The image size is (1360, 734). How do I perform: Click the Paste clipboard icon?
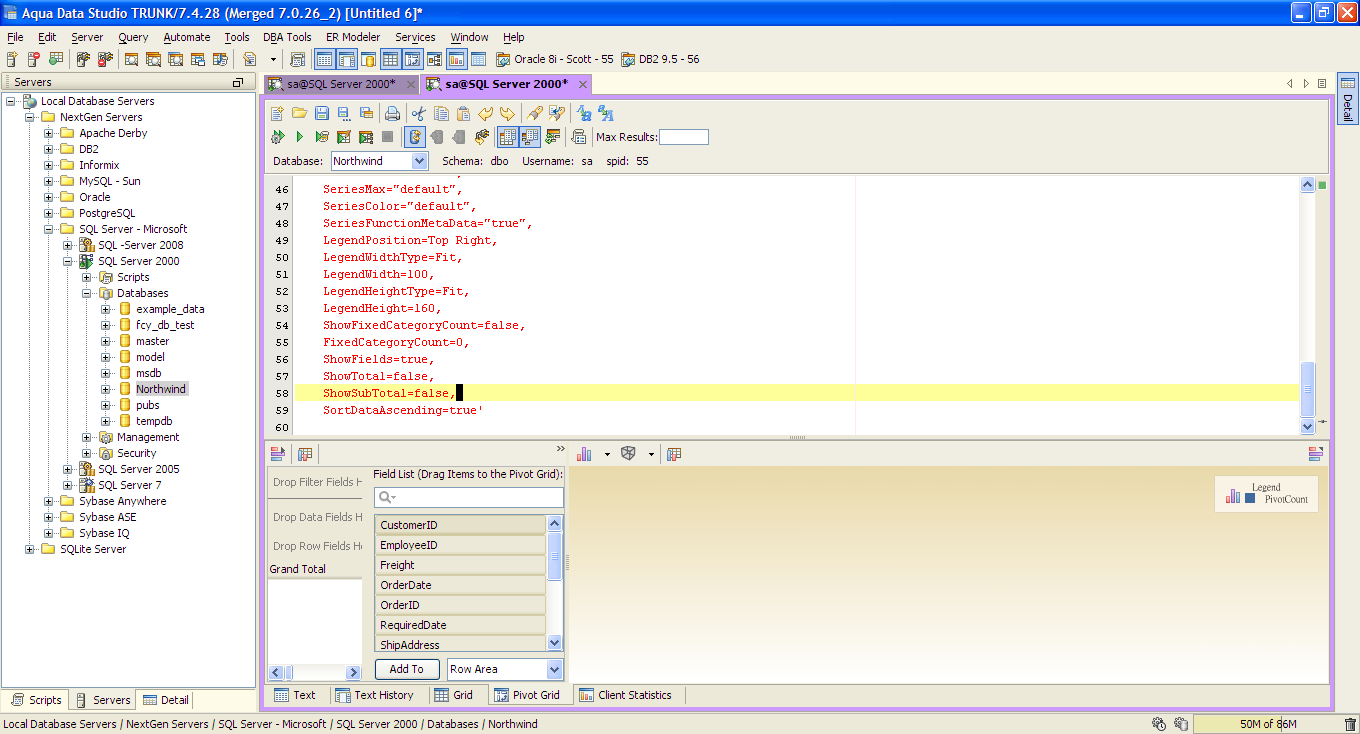point(463,113)
